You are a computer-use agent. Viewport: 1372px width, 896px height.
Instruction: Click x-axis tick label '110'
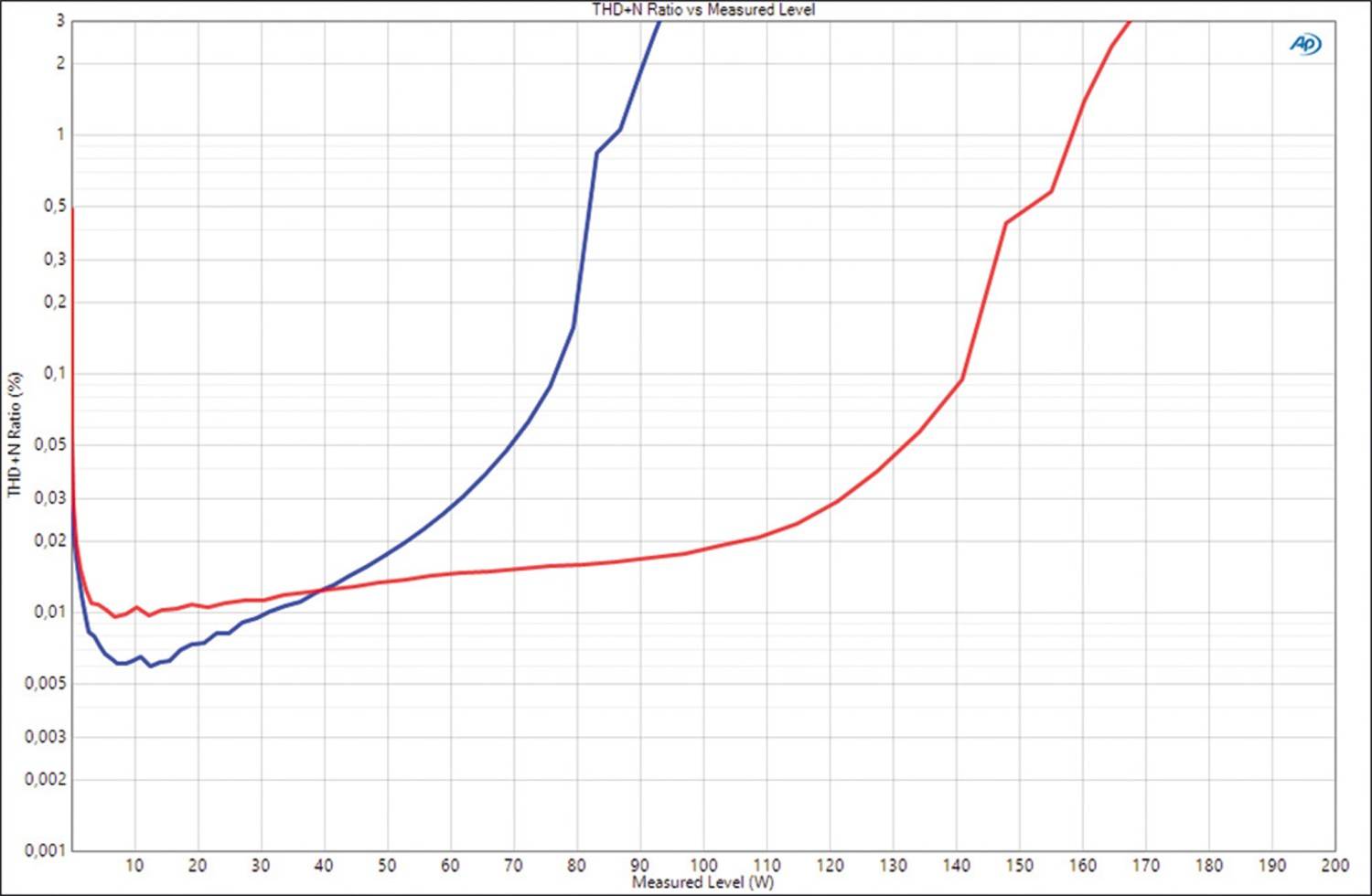[766, 865]
